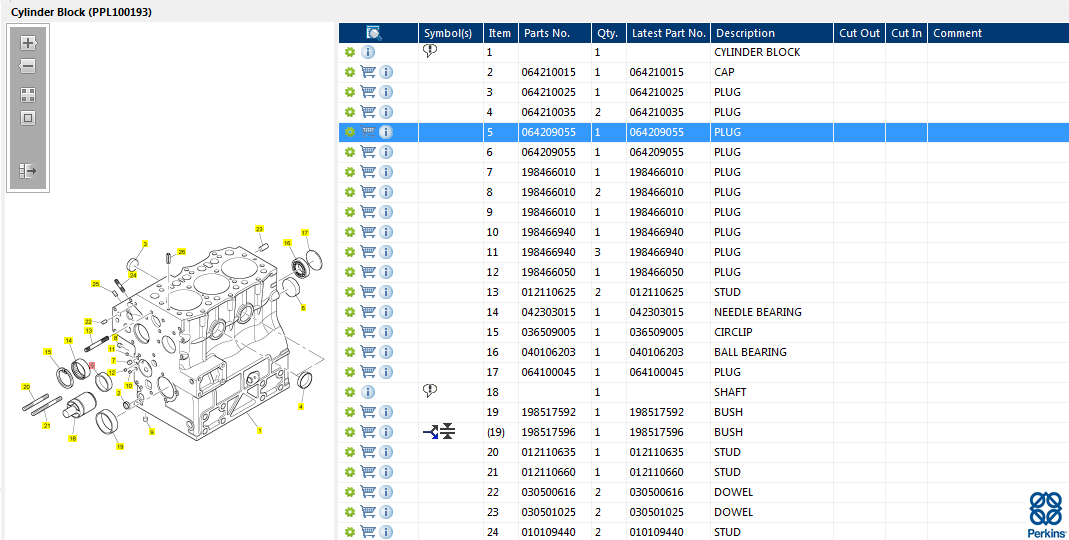
Task: Click supersession symbol on item (19) row
Action: pyautogui.click(x=439, y=432)
